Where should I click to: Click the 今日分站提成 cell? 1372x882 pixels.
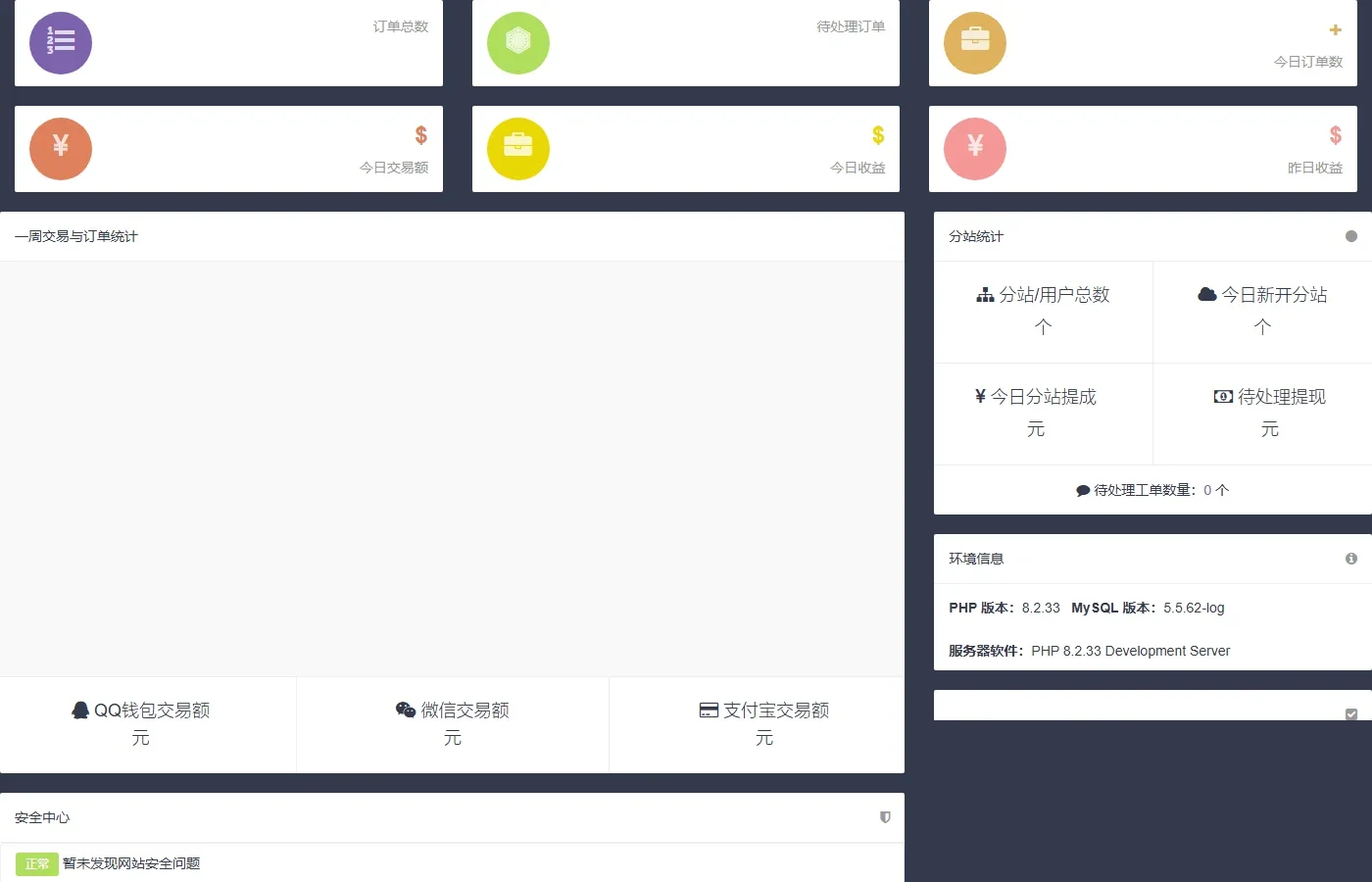[1043, 414]
